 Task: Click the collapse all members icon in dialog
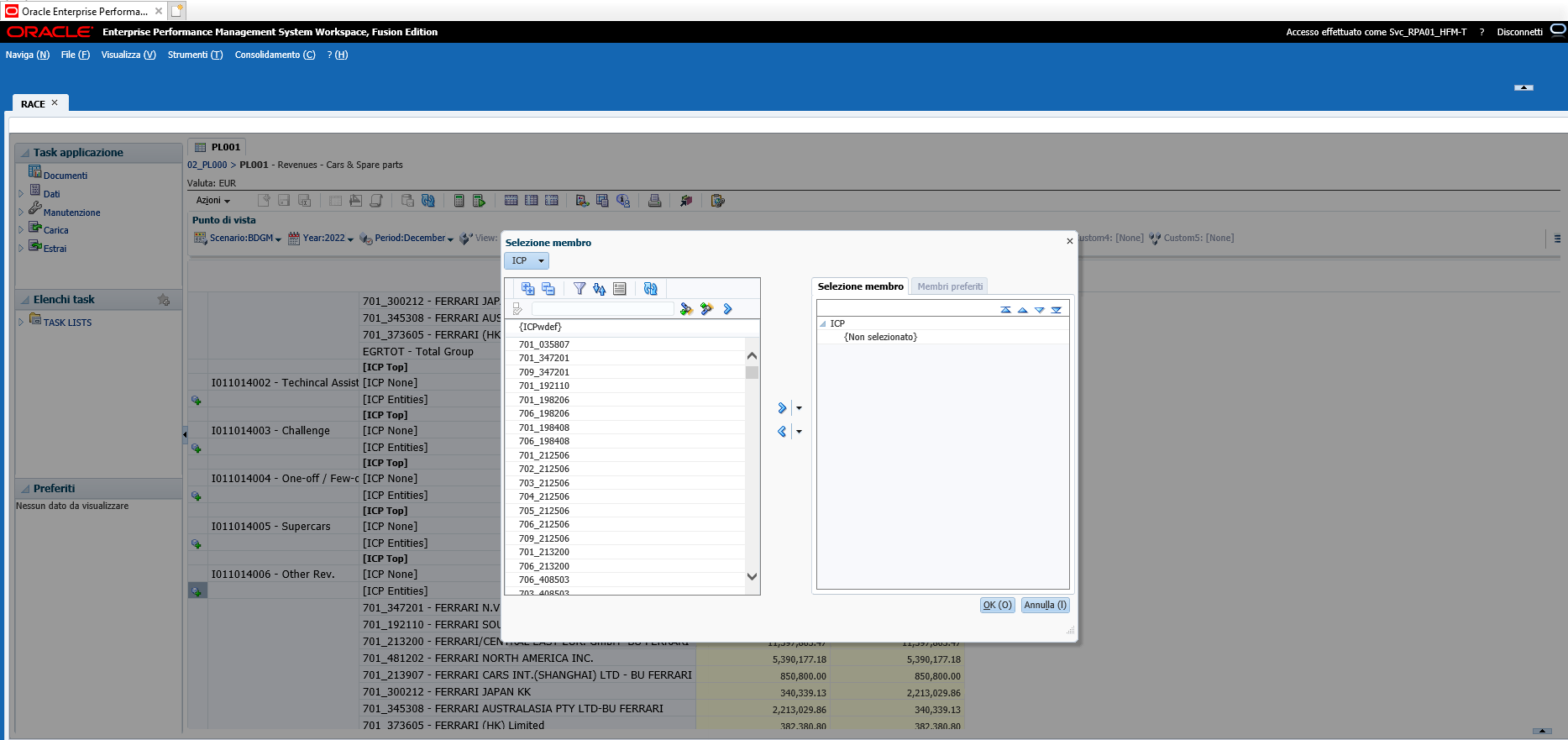coord(548,289)
